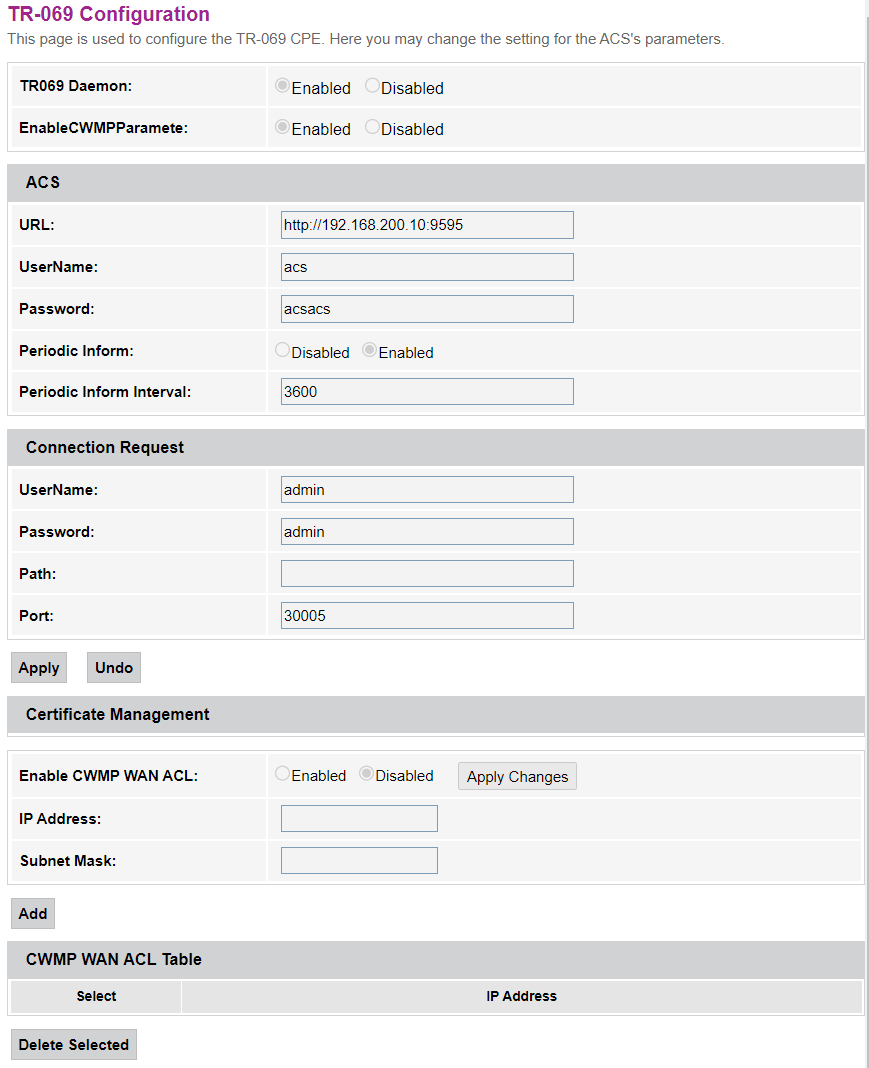Viewport: 869px width, 1068px height.
Task: Click the ACS URL input field
Action: coord(427,225)
